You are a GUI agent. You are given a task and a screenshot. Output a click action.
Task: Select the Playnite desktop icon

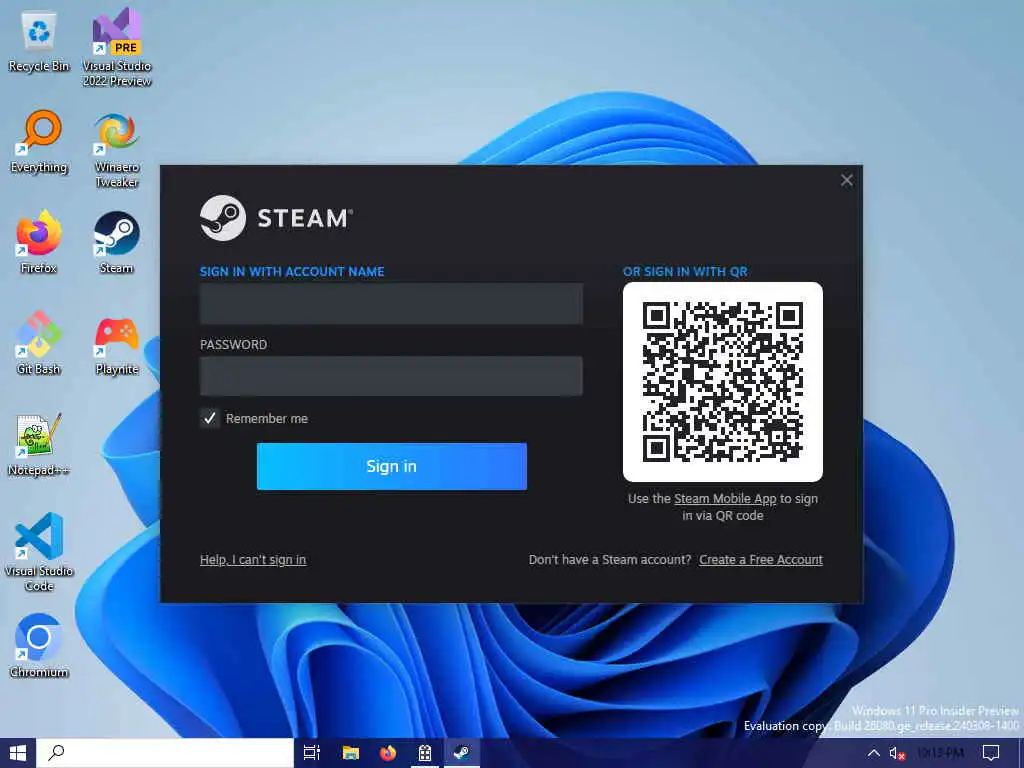coord(117,345)
